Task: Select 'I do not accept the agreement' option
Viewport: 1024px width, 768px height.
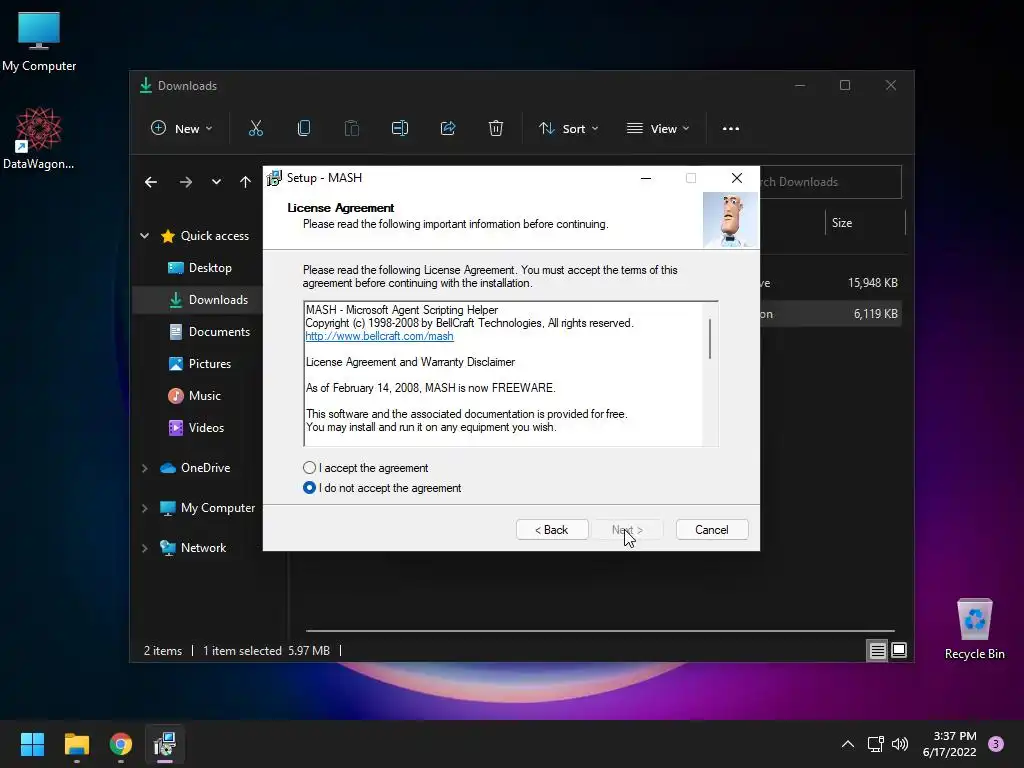Action: pos(310,488)
